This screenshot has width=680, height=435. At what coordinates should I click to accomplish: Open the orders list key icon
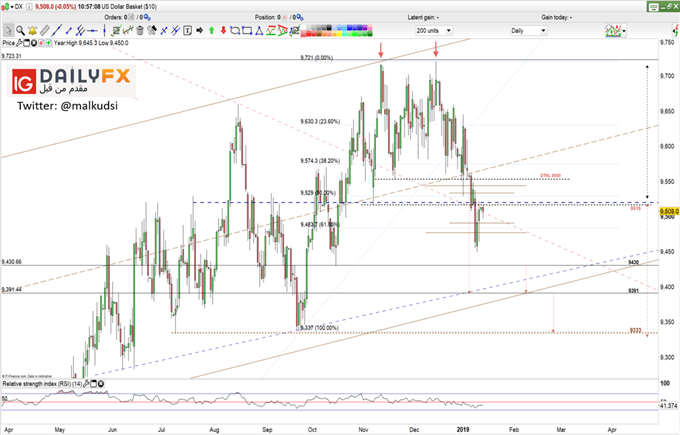pos(147,18)
